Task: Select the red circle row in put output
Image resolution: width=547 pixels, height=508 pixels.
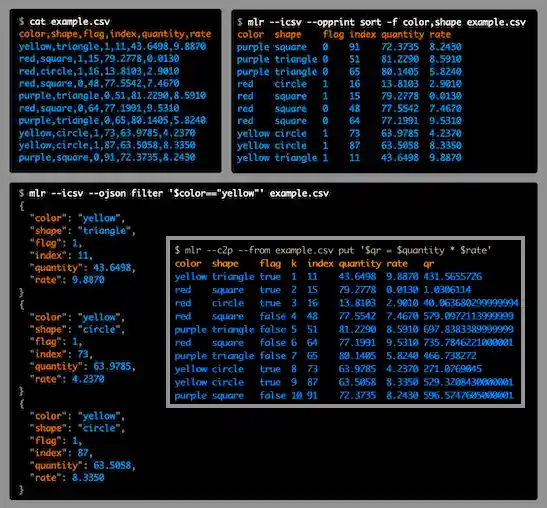Action: pos(346,303)
